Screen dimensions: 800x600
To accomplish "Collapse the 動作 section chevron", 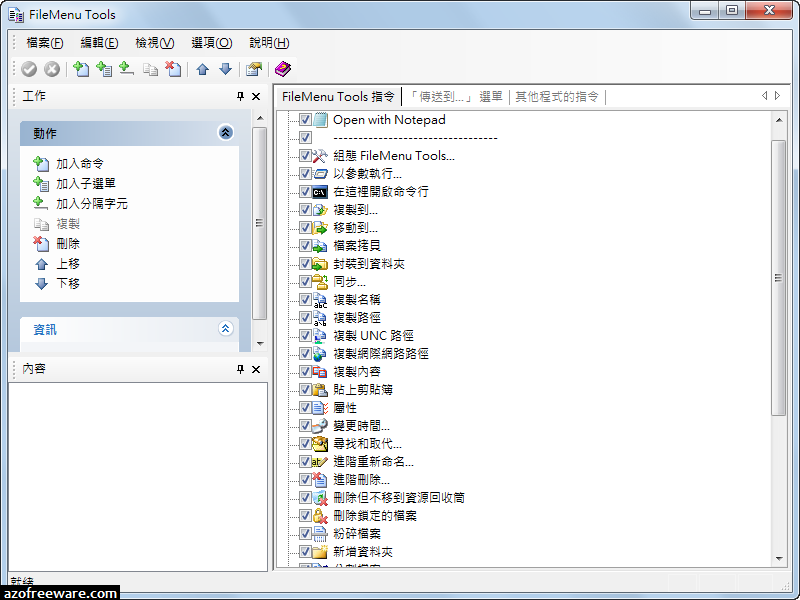I will pos(226,133).
